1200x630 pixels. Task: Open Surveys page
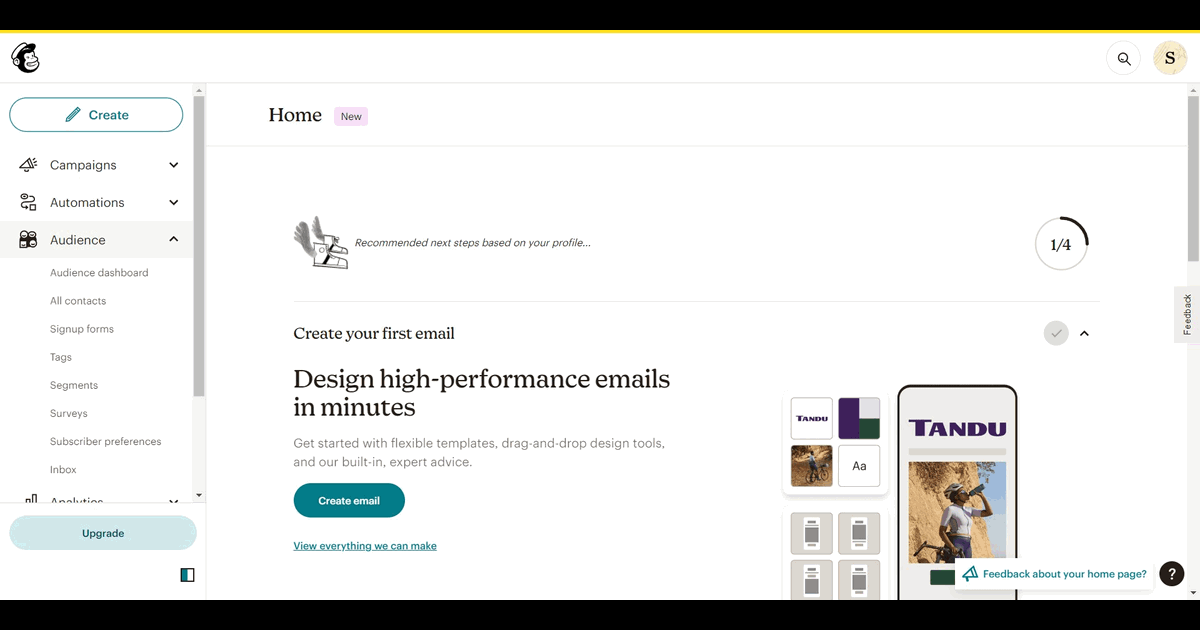pyautogui.click(x=69, y=413)
